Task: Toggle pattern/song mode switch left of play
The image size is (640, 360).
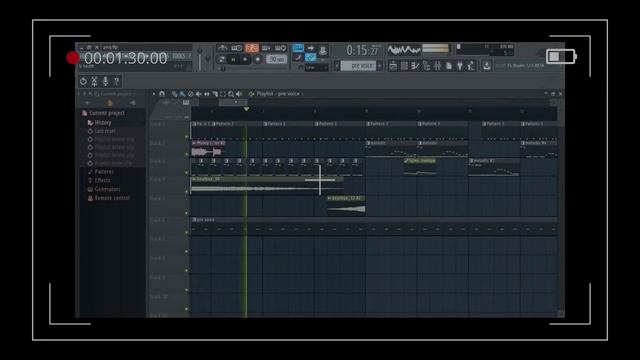Action: coord(222,60)
